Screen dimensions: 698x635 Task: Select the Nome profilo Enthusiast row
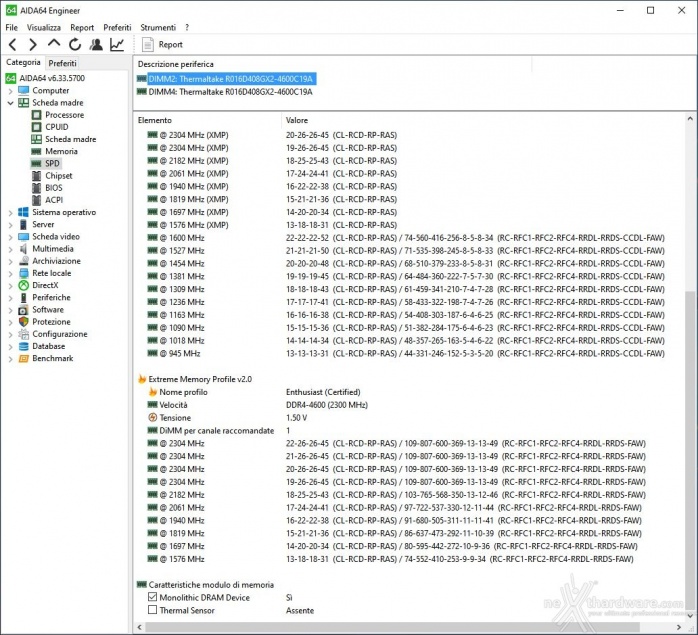click(x=409, y=392)
